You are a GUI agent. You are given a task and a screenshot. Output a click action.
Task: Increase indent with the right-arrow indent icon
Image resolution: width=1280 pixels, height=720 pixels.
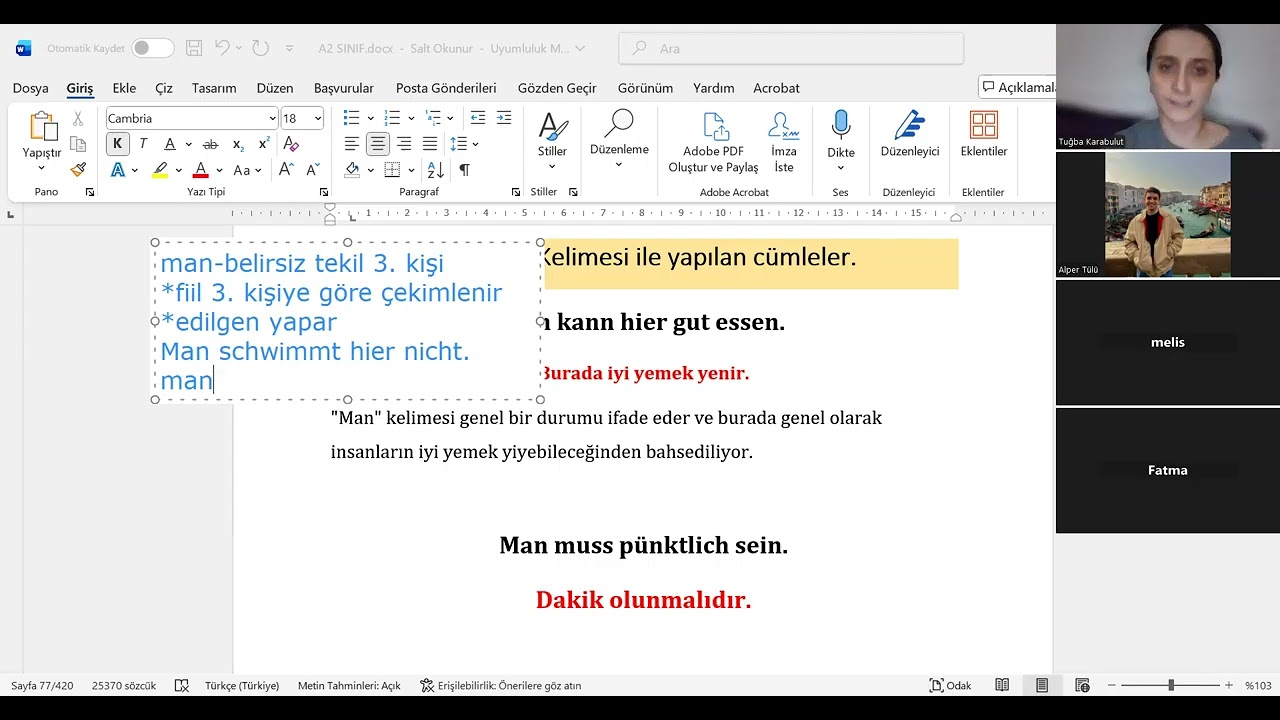[x=504, y=118]
